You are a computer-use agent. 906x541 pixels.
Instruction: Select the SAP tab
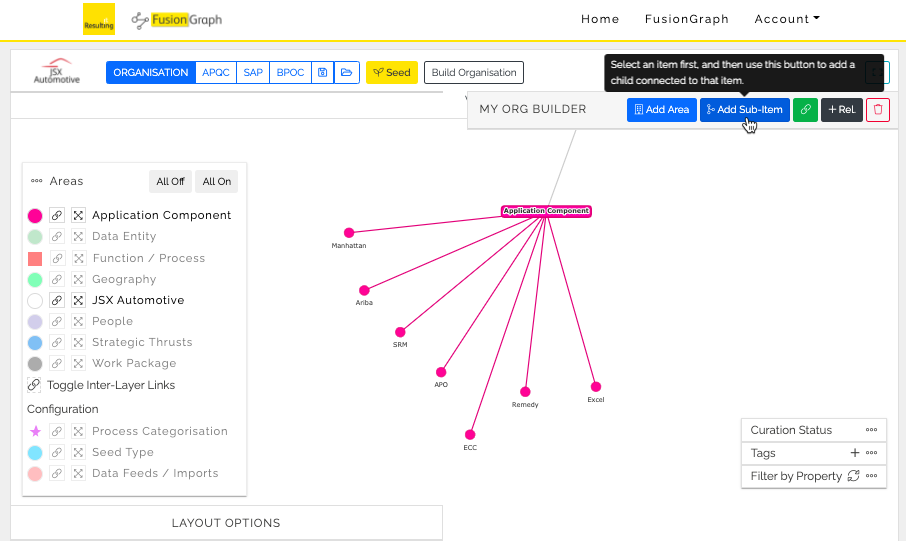point(253,72)
